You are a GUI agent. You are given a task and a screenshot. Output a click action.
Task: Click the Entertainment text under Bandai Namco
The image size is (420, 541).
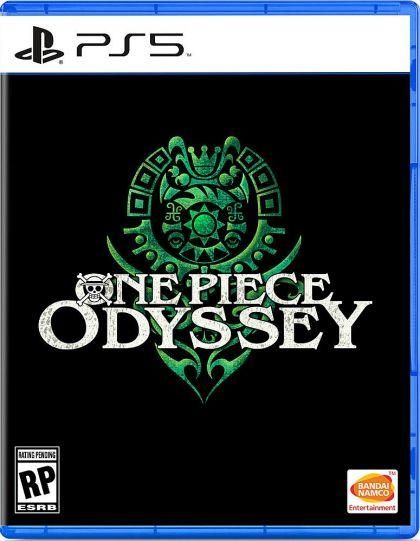(x=372, y=508)
